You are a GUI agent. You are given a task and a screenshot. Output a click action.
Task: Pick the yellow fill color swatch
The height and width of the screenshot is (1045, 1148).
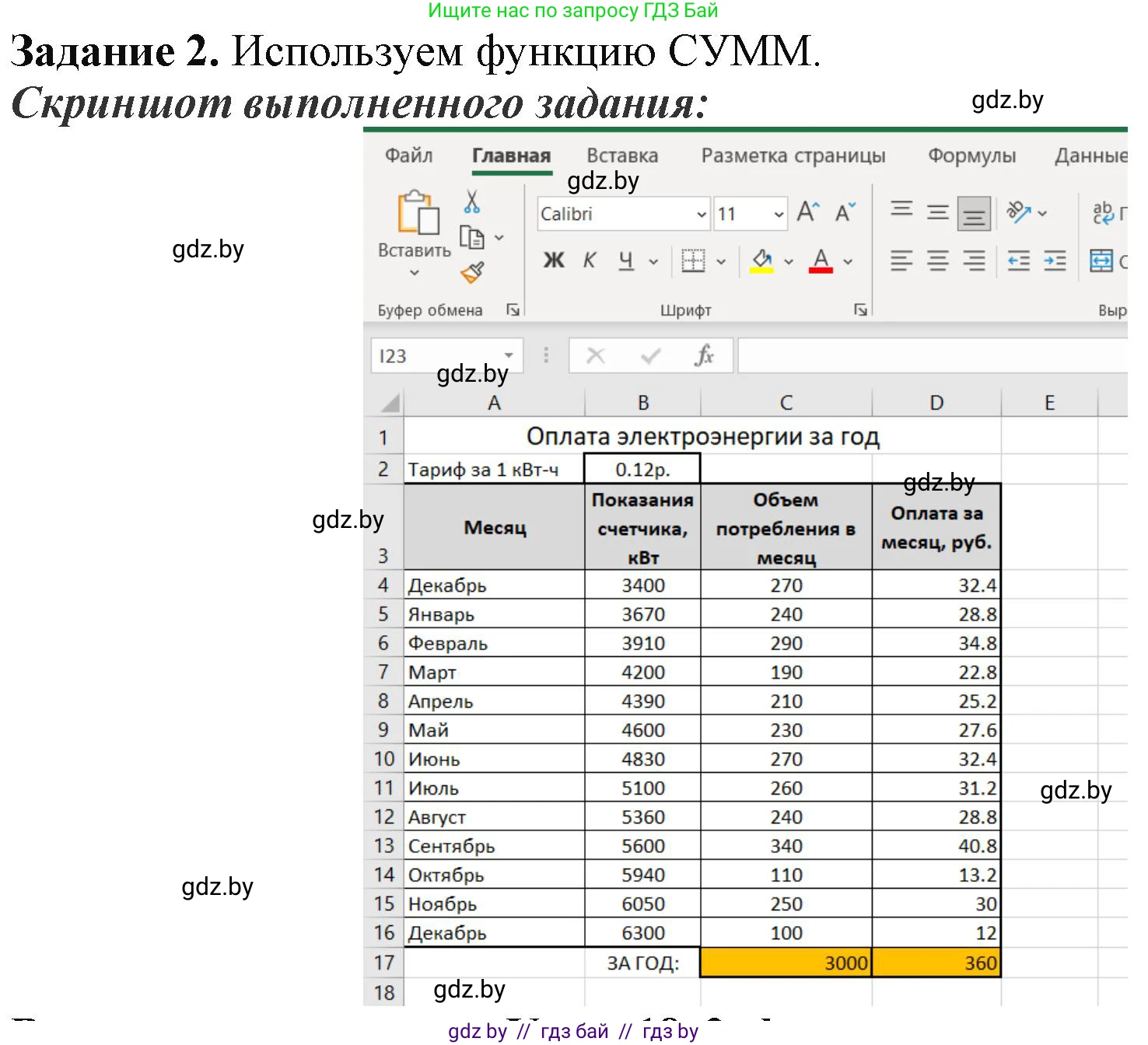tap(761, 271)
